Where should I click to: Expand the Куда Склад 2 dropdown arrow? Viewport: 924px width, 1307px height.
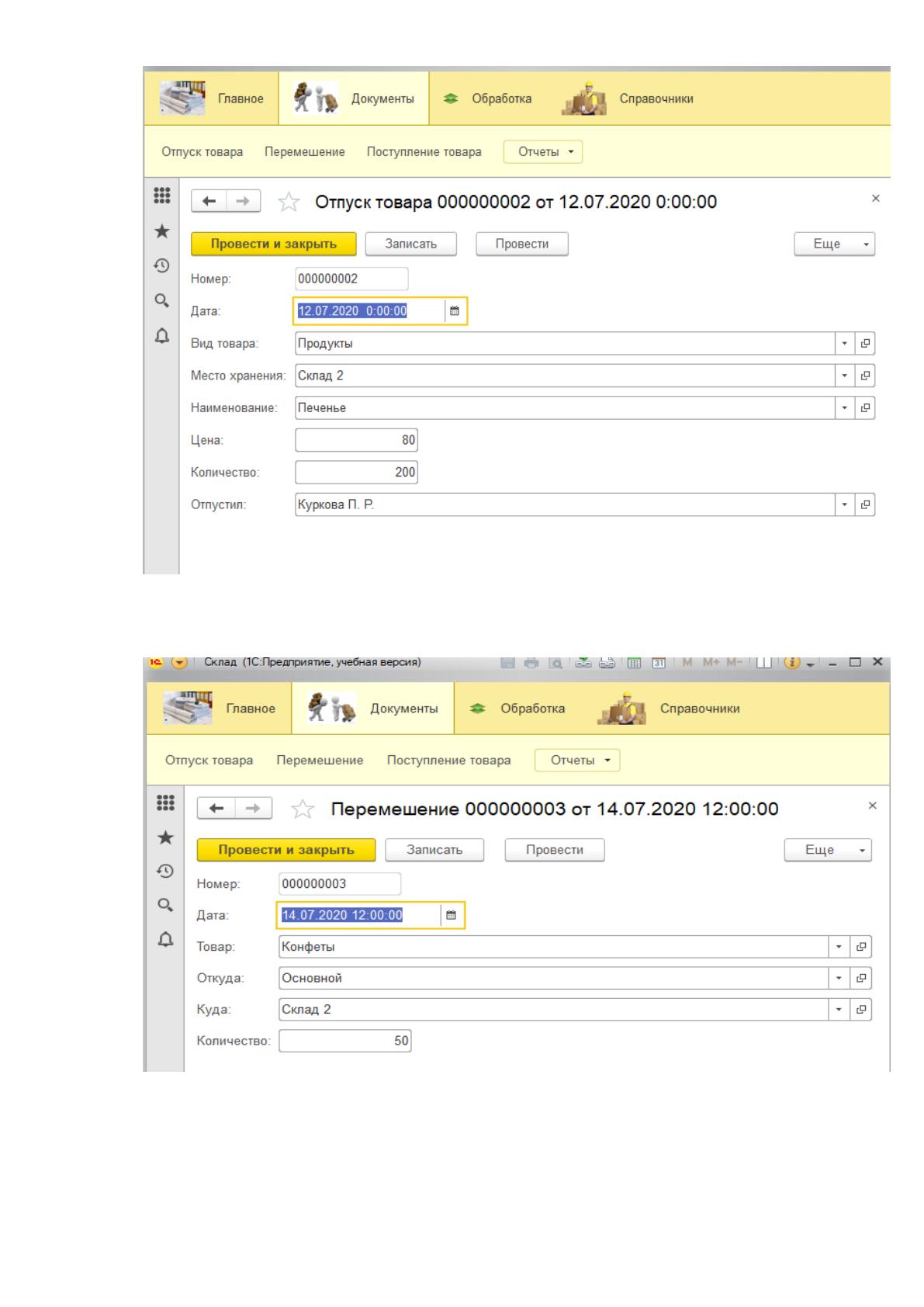(839, 1009)
